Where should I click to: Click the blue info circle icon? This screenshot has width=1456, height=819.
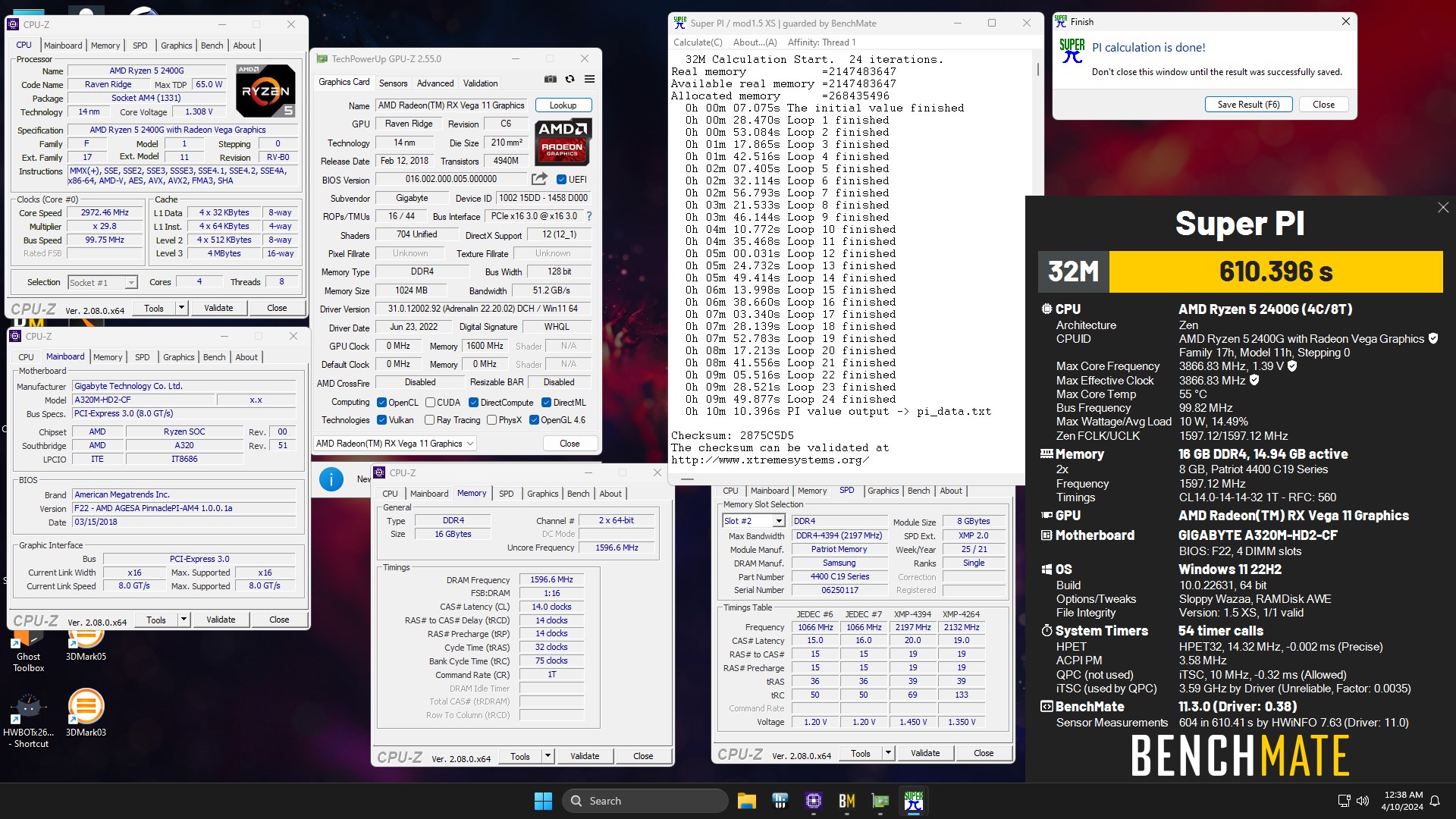click(331, 479)
